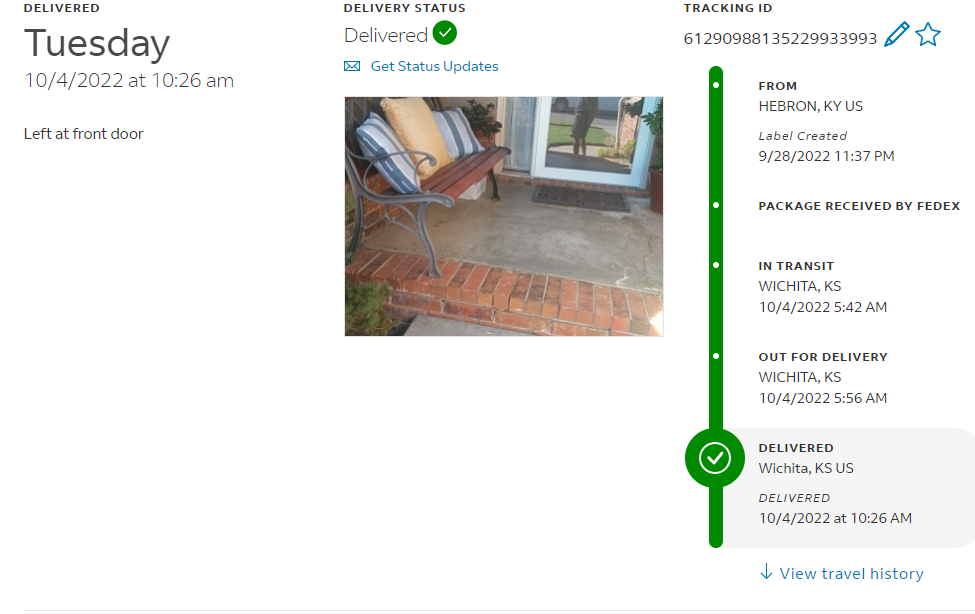The width and height of the screenshot is (975, 614).
Task: Click the HEBRON, KY US origin text
Action: (x=810, y=106)
